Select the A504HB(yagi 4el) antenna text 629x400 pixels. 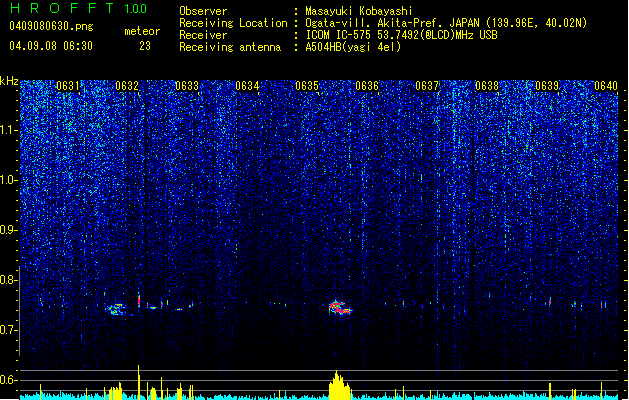tap(353, 47)
